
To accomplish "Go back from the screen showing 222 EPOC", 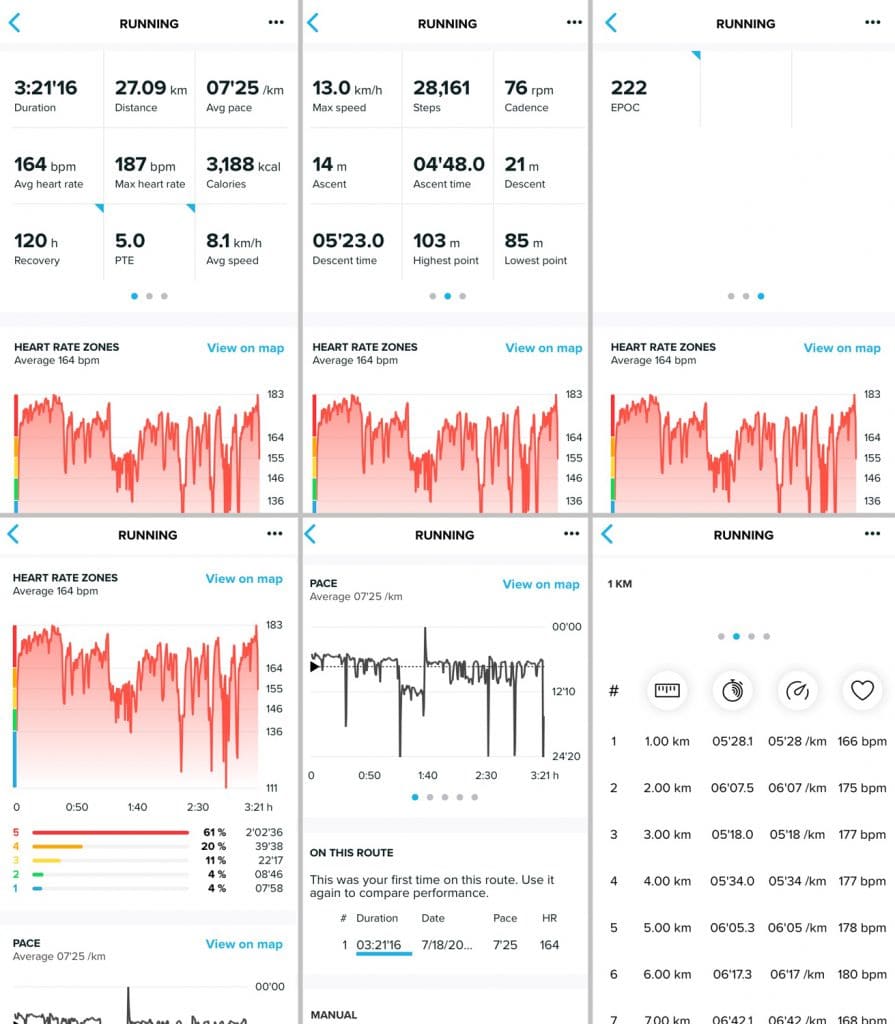I will click(x=611, y=23).
